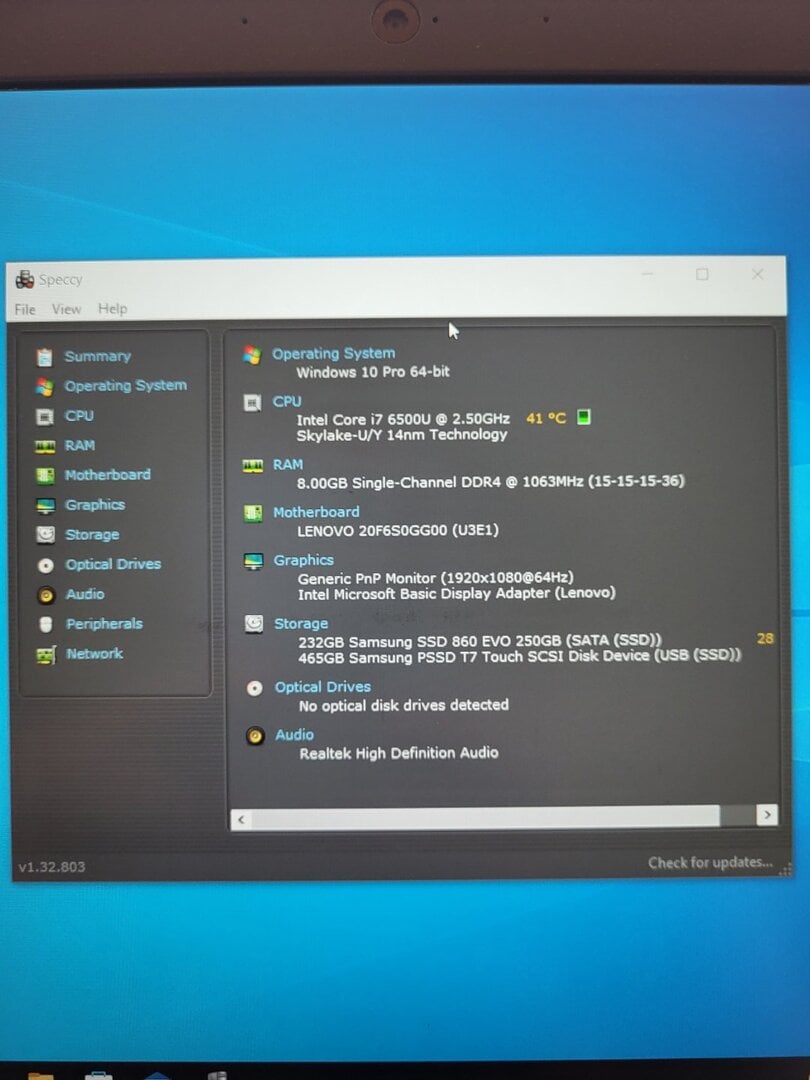Click the Audio heading link in summary

pyautogui.click(x=295, y=735)
